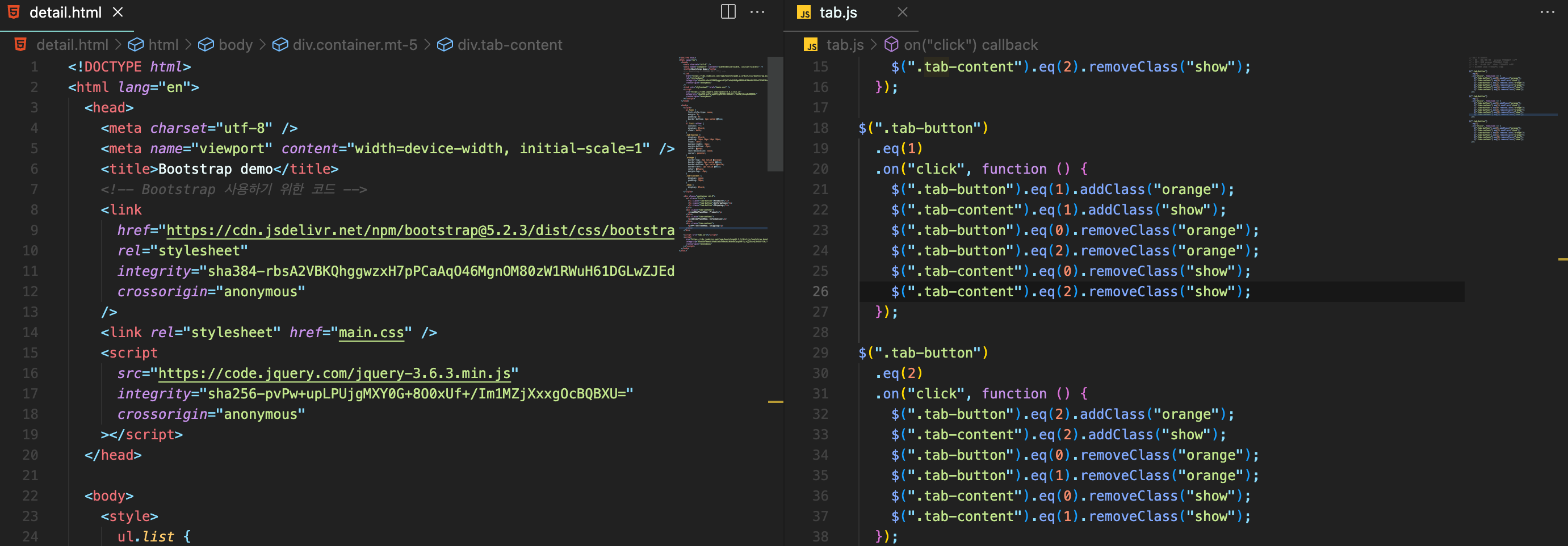
Task: Click ul.list selector on line 24
Action: click(146, 537)
